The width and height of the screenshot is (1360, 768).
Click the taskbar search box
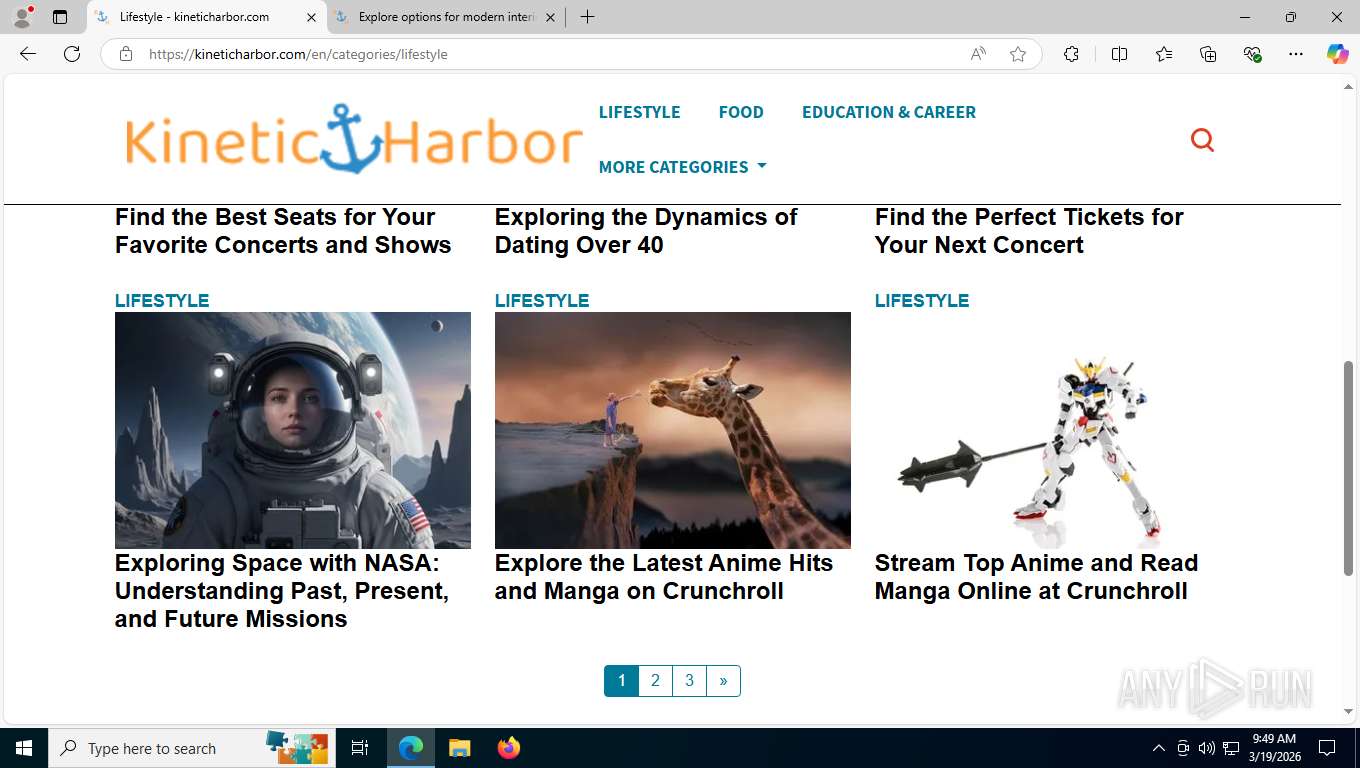pyautogui.click(x=190, y=748)
